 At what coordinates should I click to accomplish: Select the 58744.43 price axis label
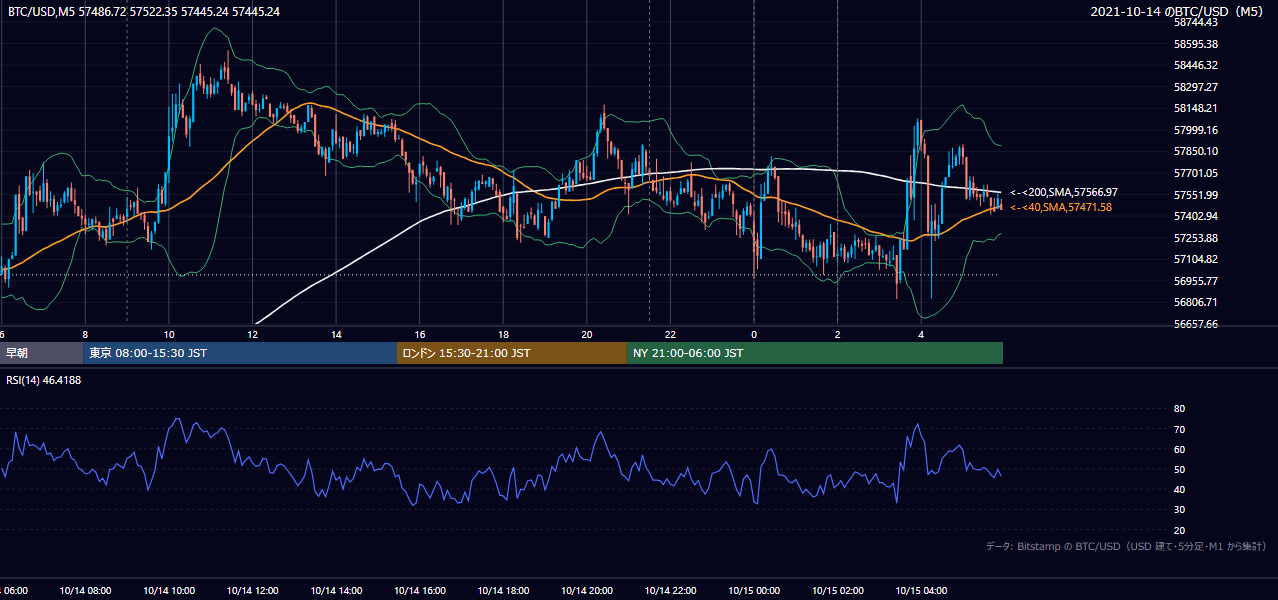(x=1195, y=22)
